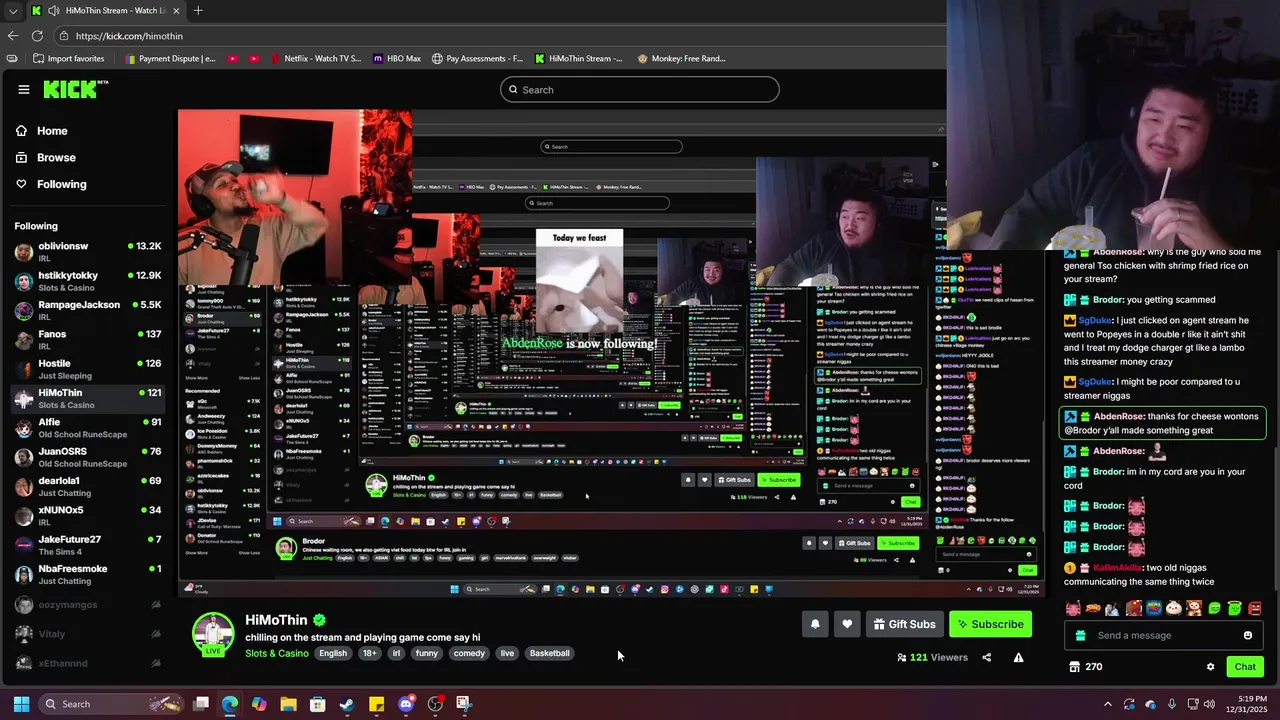The image size is (1280, 720).
Task: Open Microsoft Edge in the taskbar
Action: coord(230,704)
